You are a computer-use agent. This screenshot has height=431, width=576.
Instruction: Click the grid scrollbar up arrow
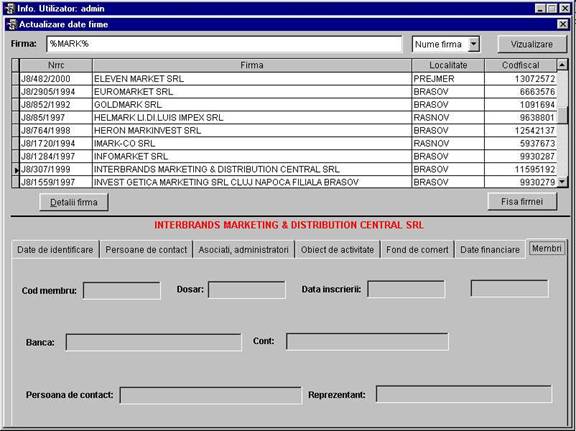562,65
